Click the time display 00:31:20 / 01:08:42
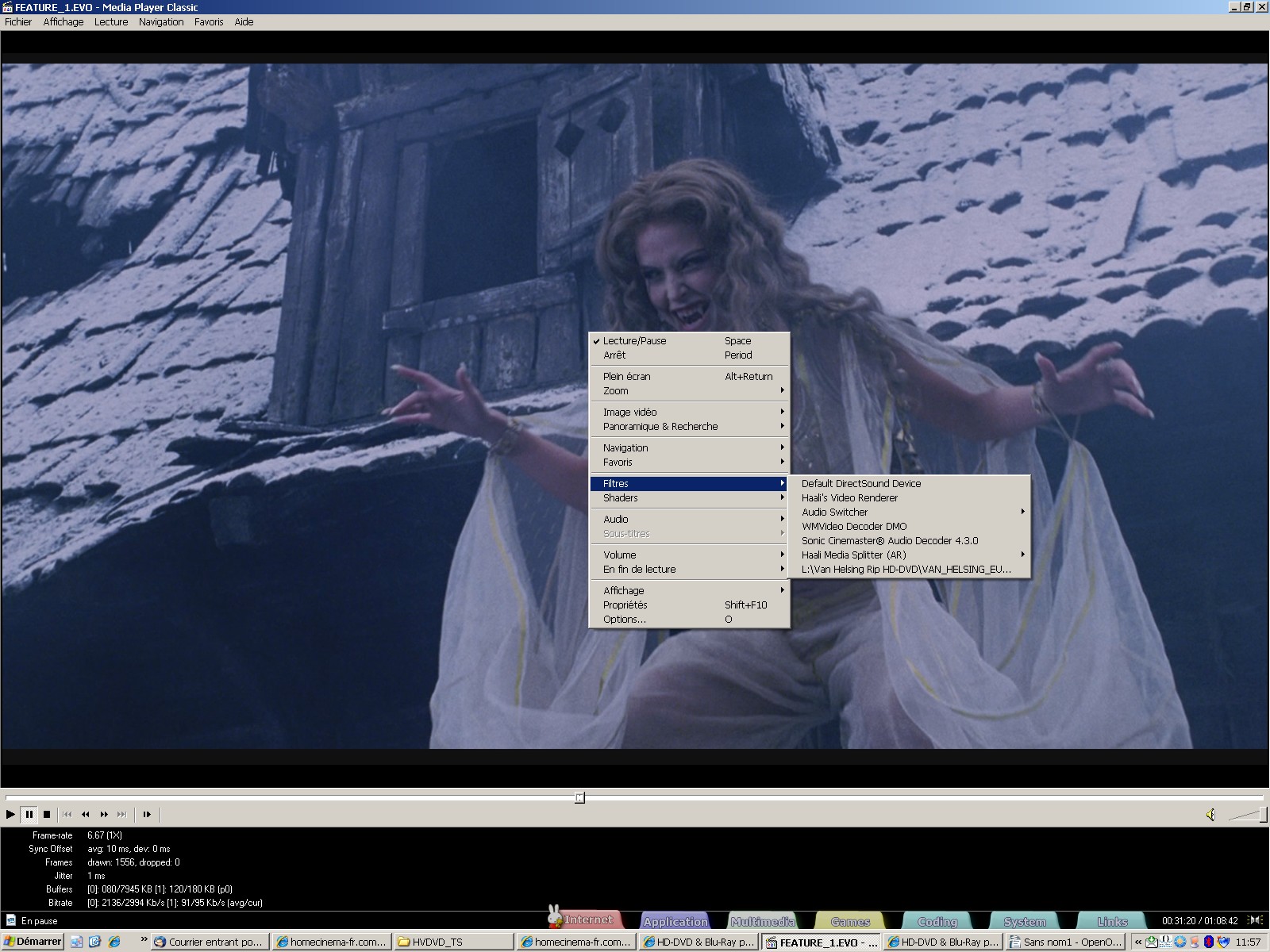Viewport: 1270px width, 952px height. [1199, 921]
